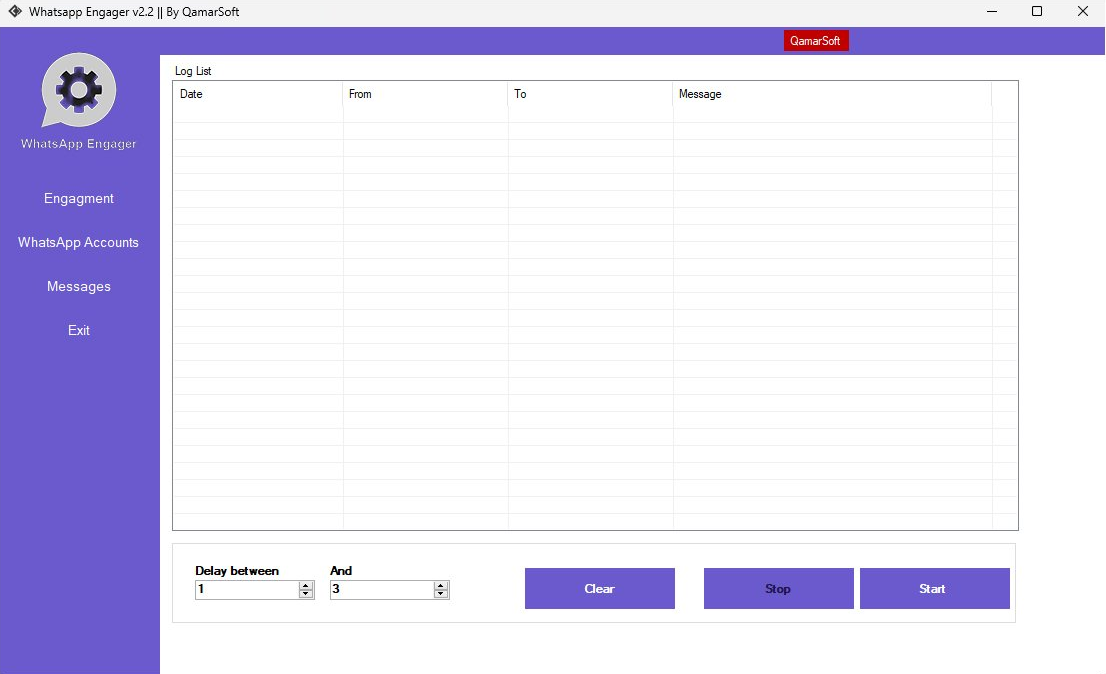The image size is (1106, 674).
Task: Open WhatsApp Accounts page
Action: click(x=79, y=242)
